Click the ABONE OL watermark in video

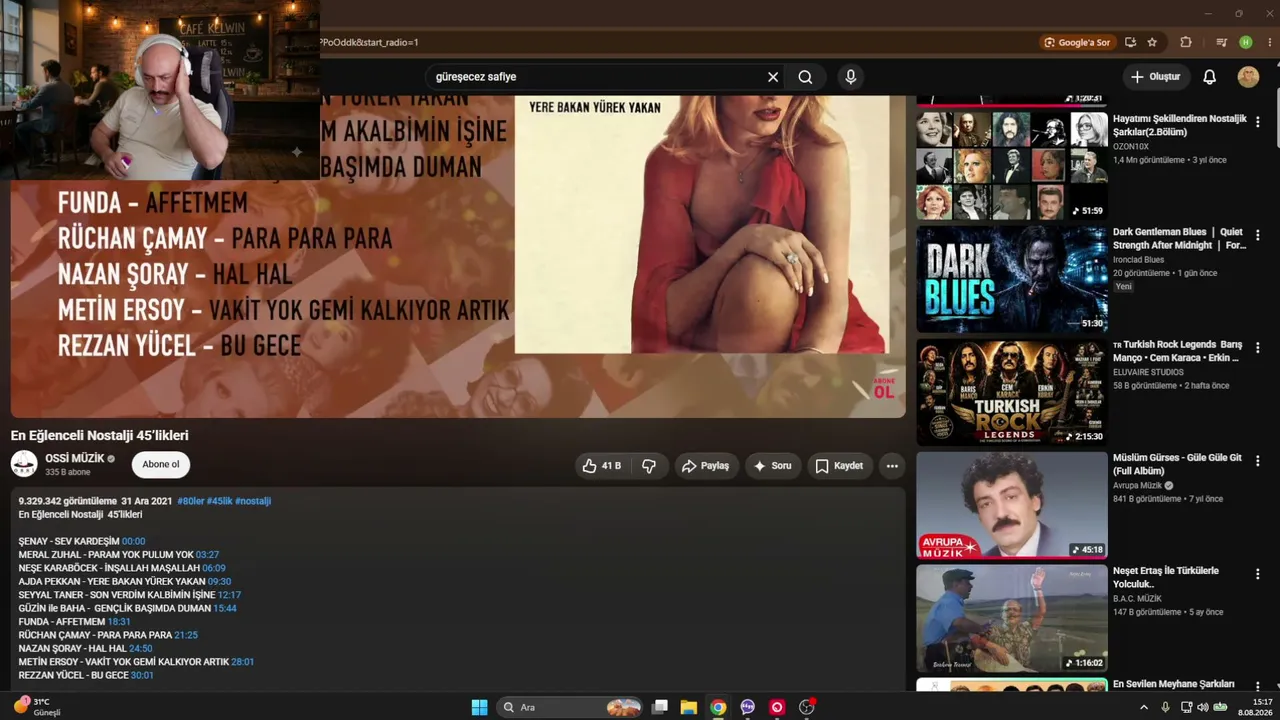[884, 388]
